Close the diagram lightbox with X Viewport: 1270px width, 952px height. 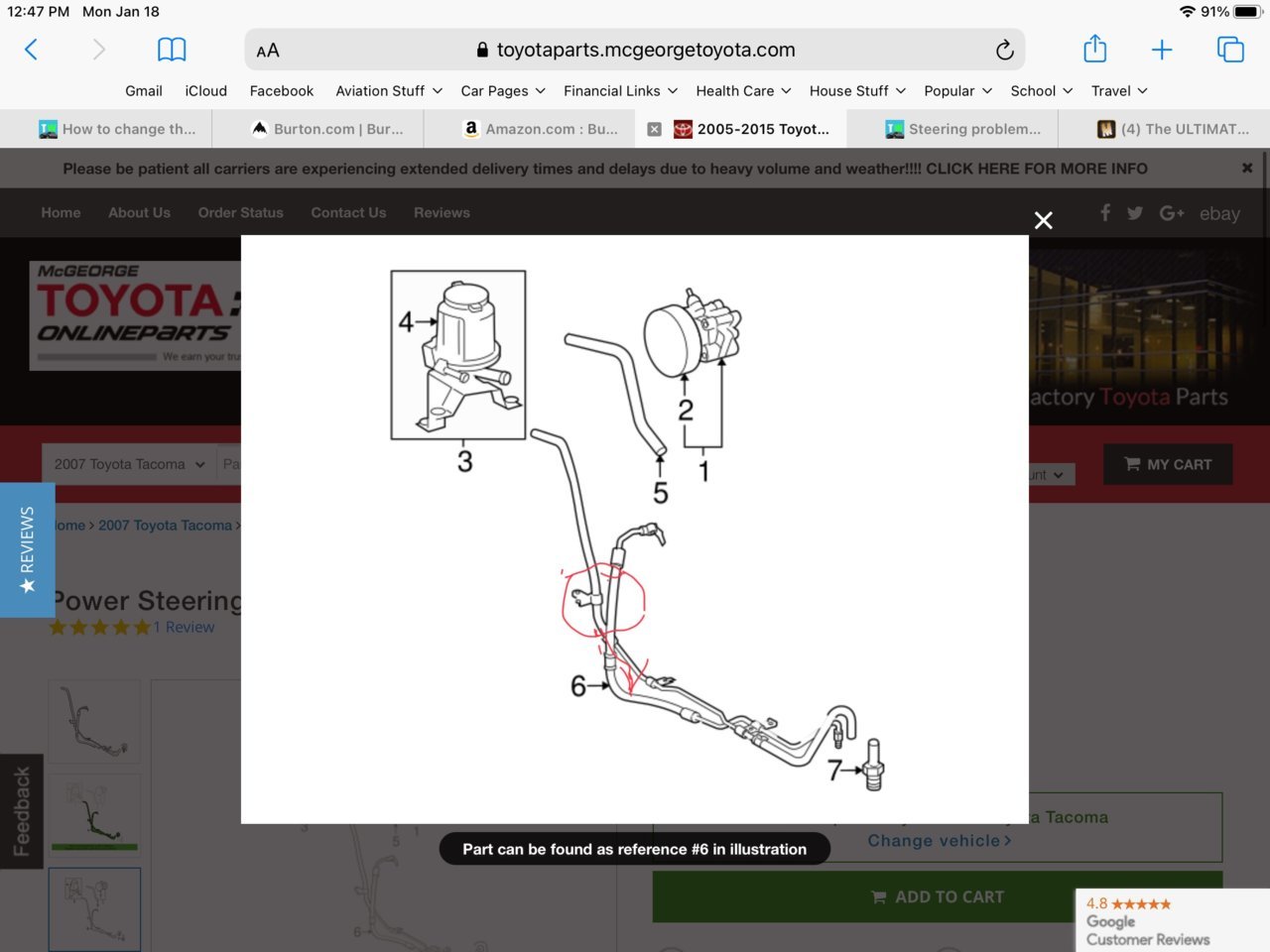pos(1043,220)
